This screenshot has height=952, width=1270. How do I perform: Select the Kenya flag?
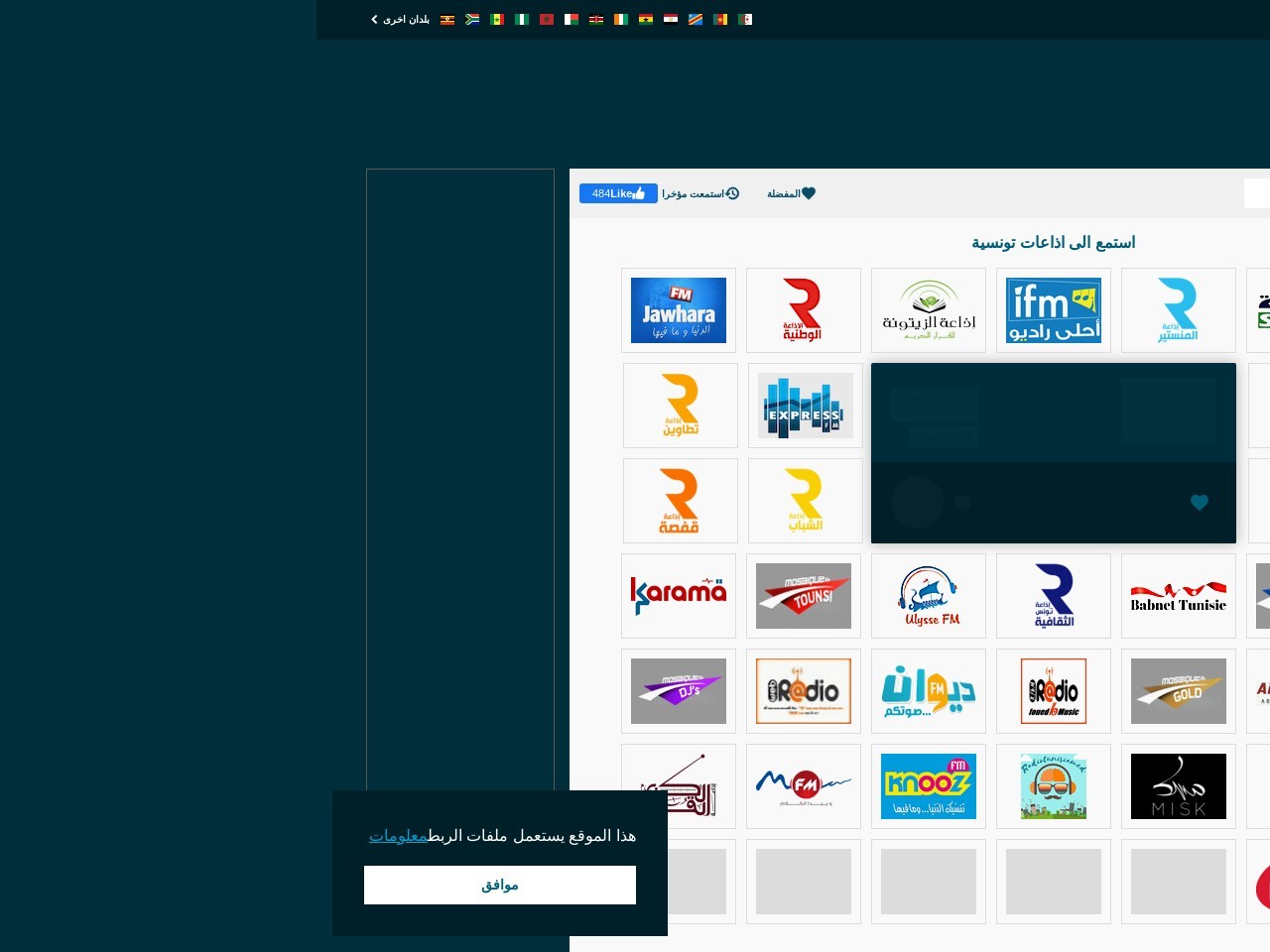[x=596, y=19]
